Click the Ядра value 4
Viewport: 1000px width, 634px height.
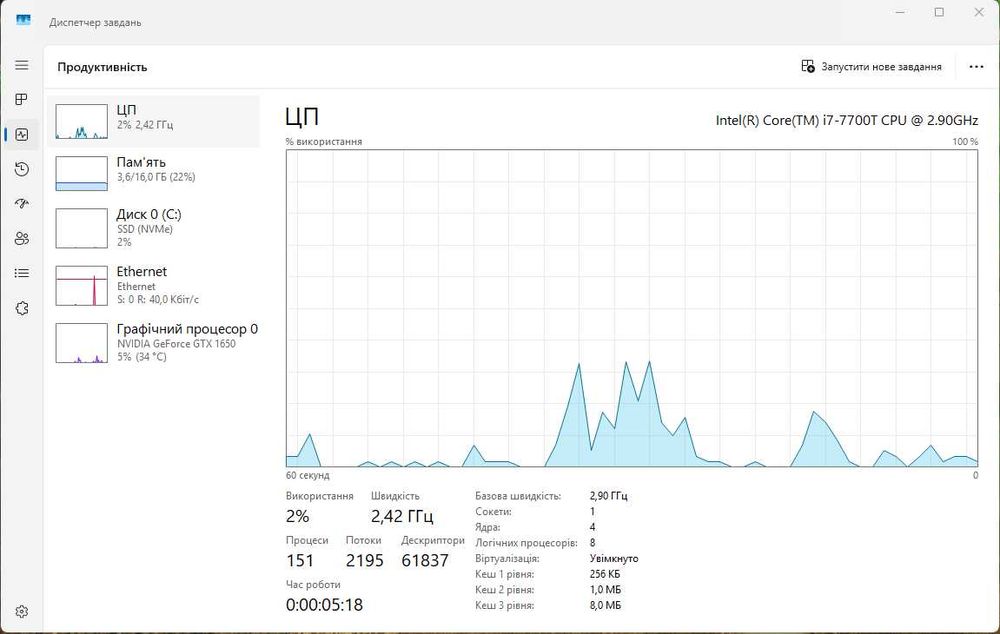(x=592, y=527)
